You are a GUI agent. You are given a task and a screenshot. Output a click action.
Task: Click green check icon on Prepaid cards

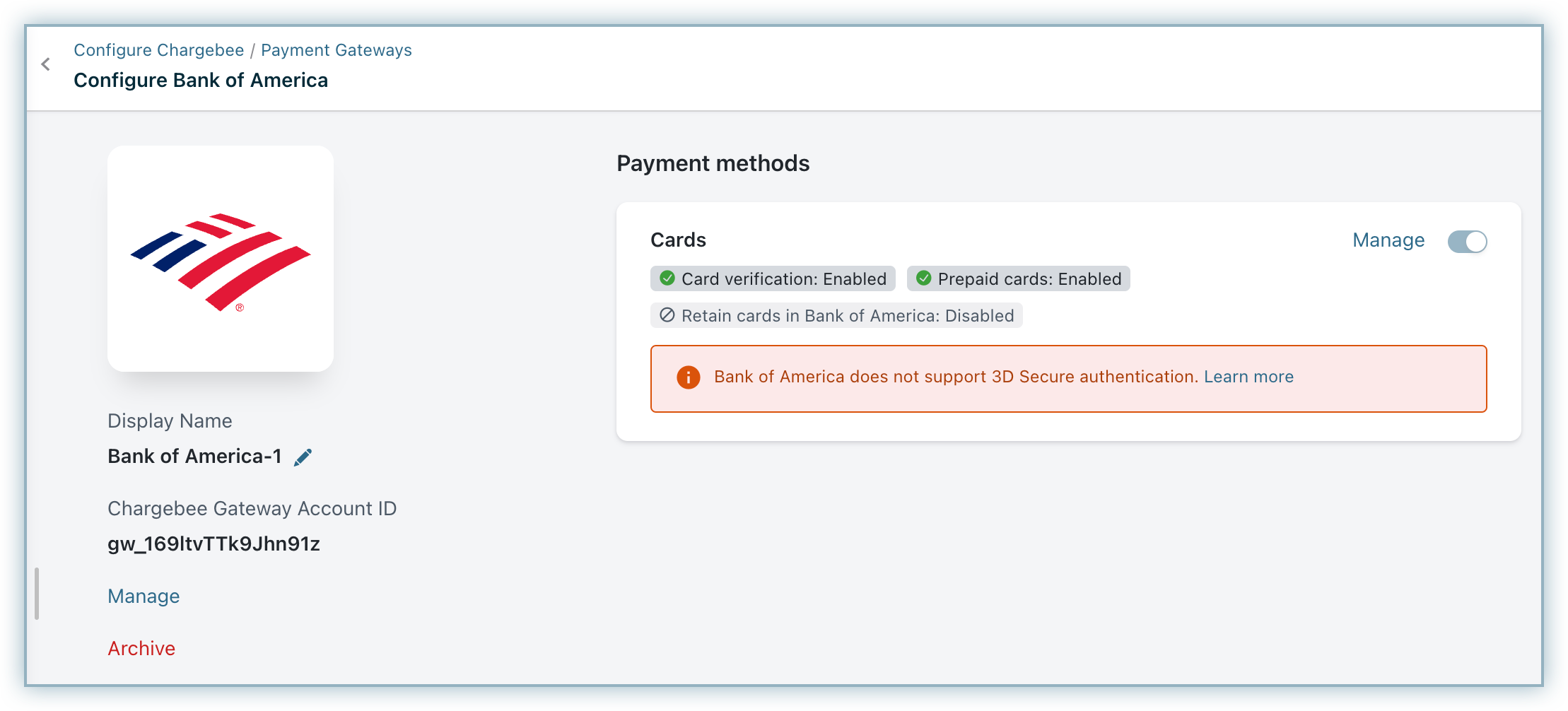[923, 278]
